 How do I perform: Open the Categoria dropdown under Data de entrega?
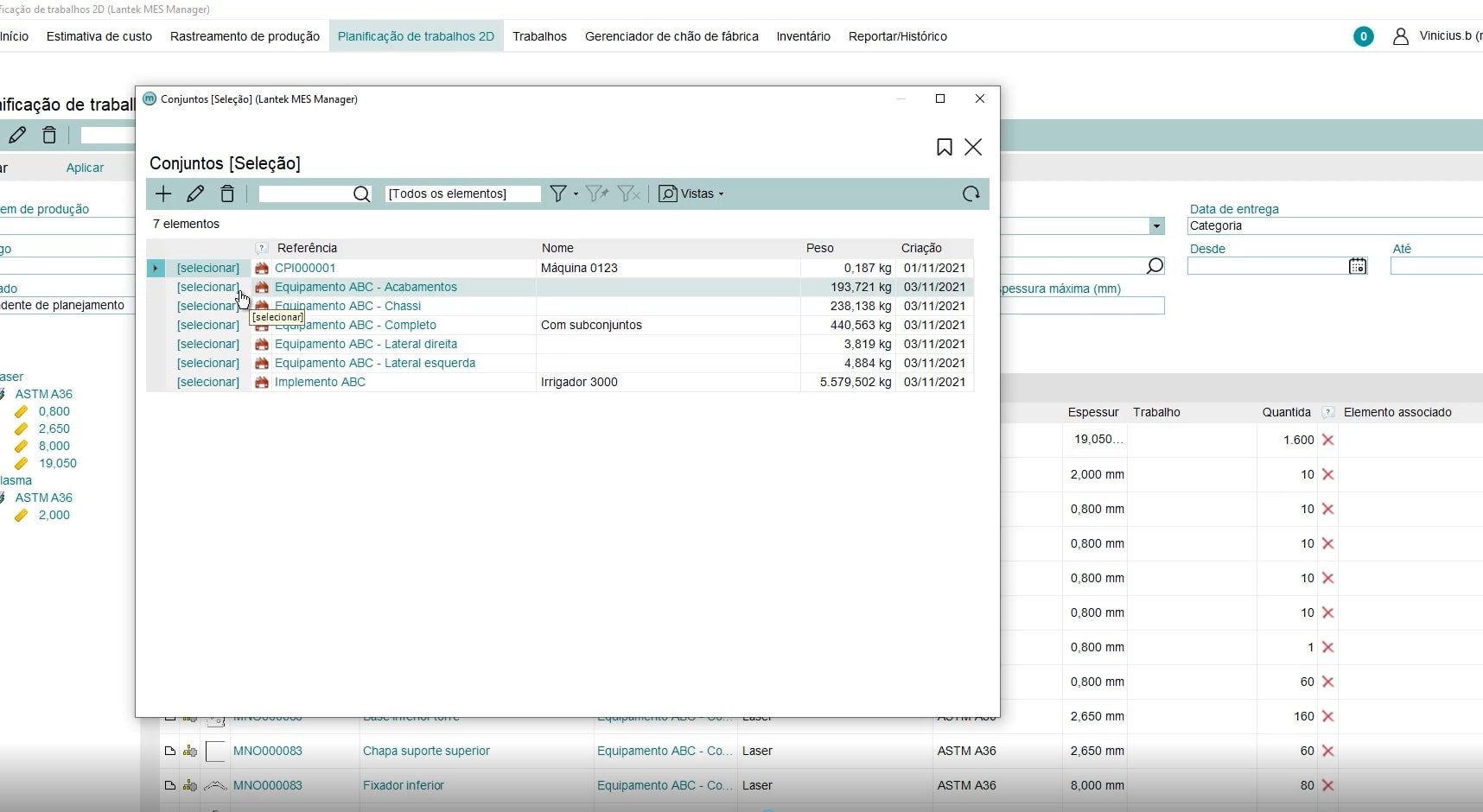pos(1335,225)
